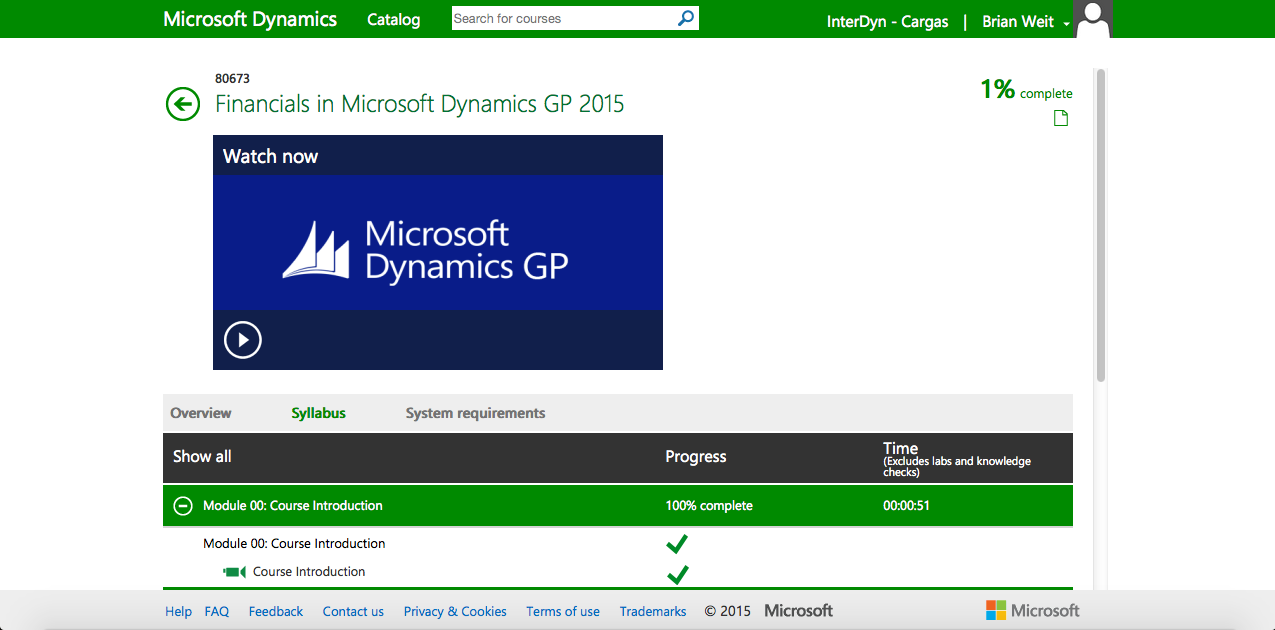1275x630 pixels.
Task: Play the Watch now course video
Action: click(243, 340)
